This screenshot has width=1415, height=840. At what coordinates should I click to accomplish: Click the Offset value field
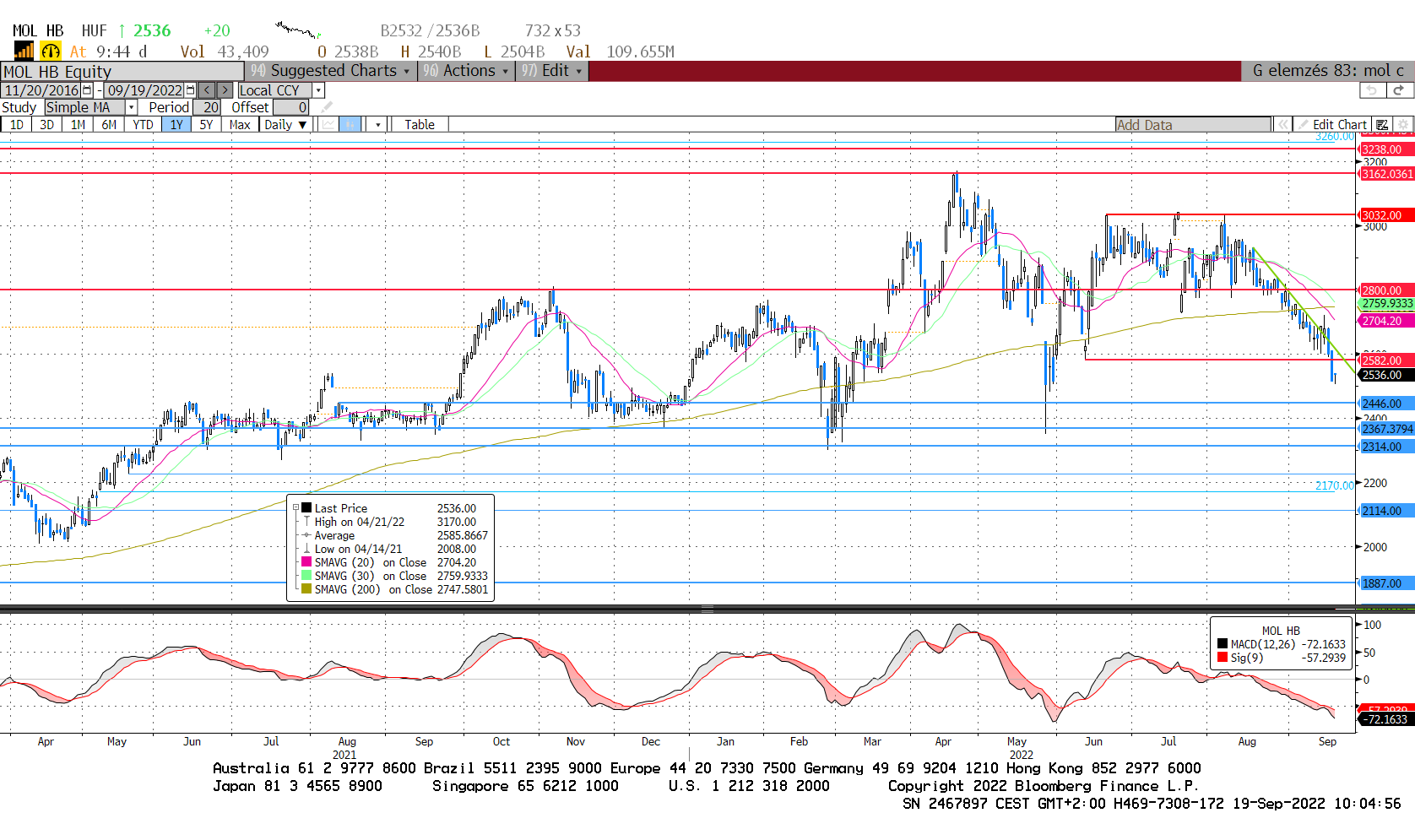(x=291, y=107)
